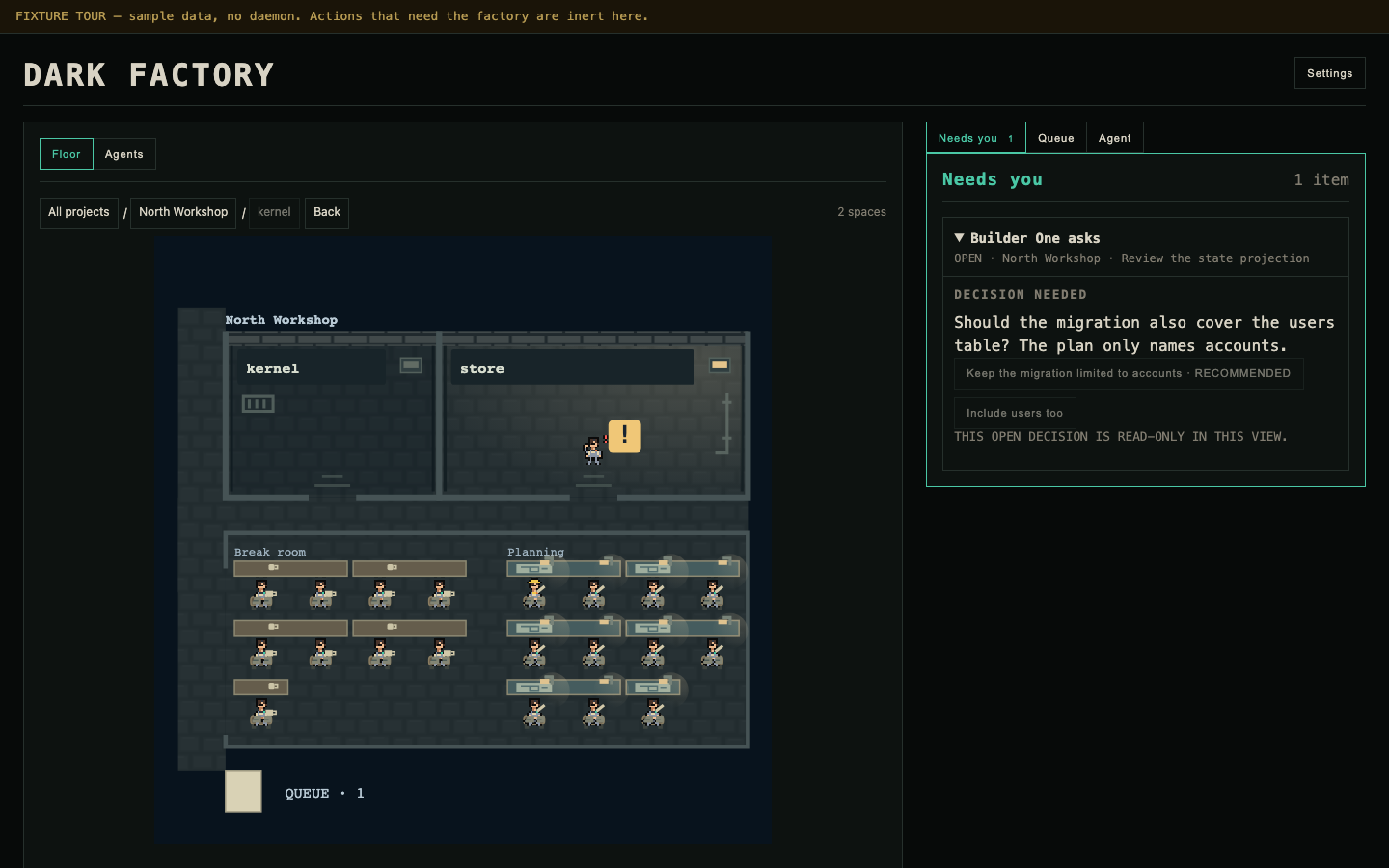This screenshot has height=868, width=1389.
Task: Click the read-only decision notice
Action: [1121, 437]
